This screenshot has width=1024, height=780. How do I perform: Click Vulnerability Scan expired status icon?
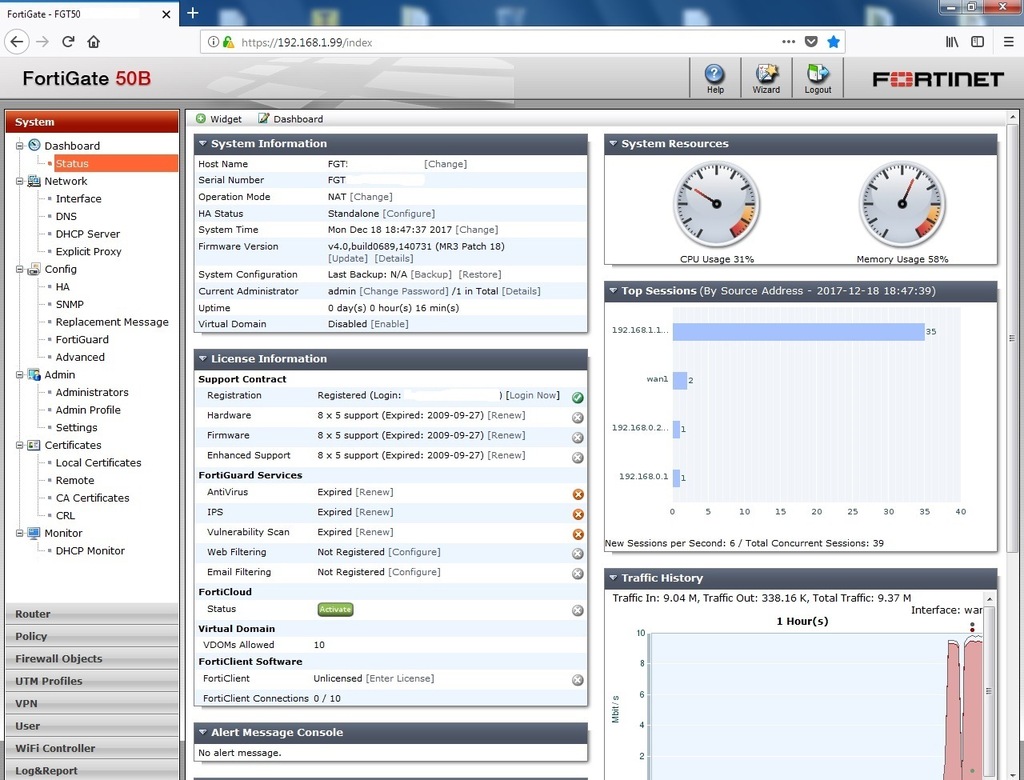click(577, 534)
